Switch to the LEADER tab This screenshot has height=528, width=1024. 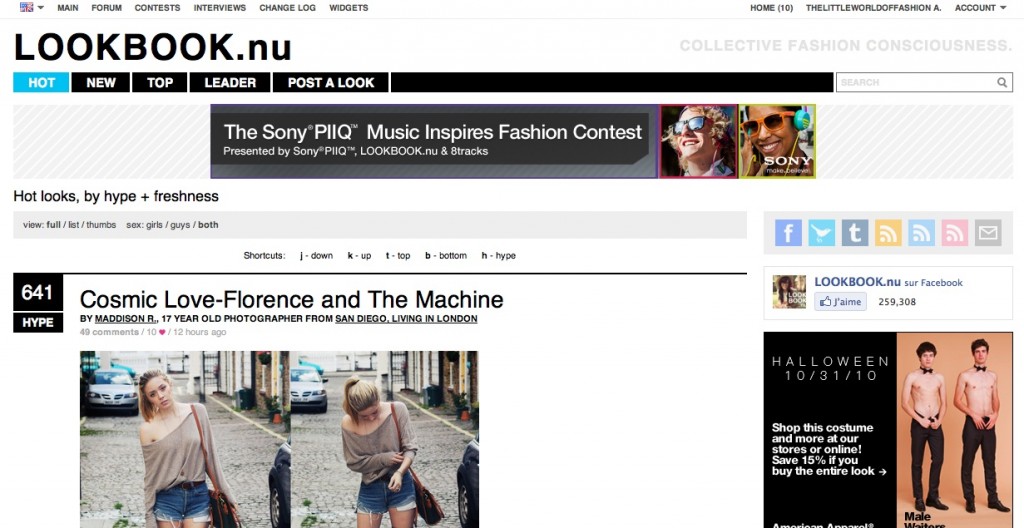click(230, 82)
